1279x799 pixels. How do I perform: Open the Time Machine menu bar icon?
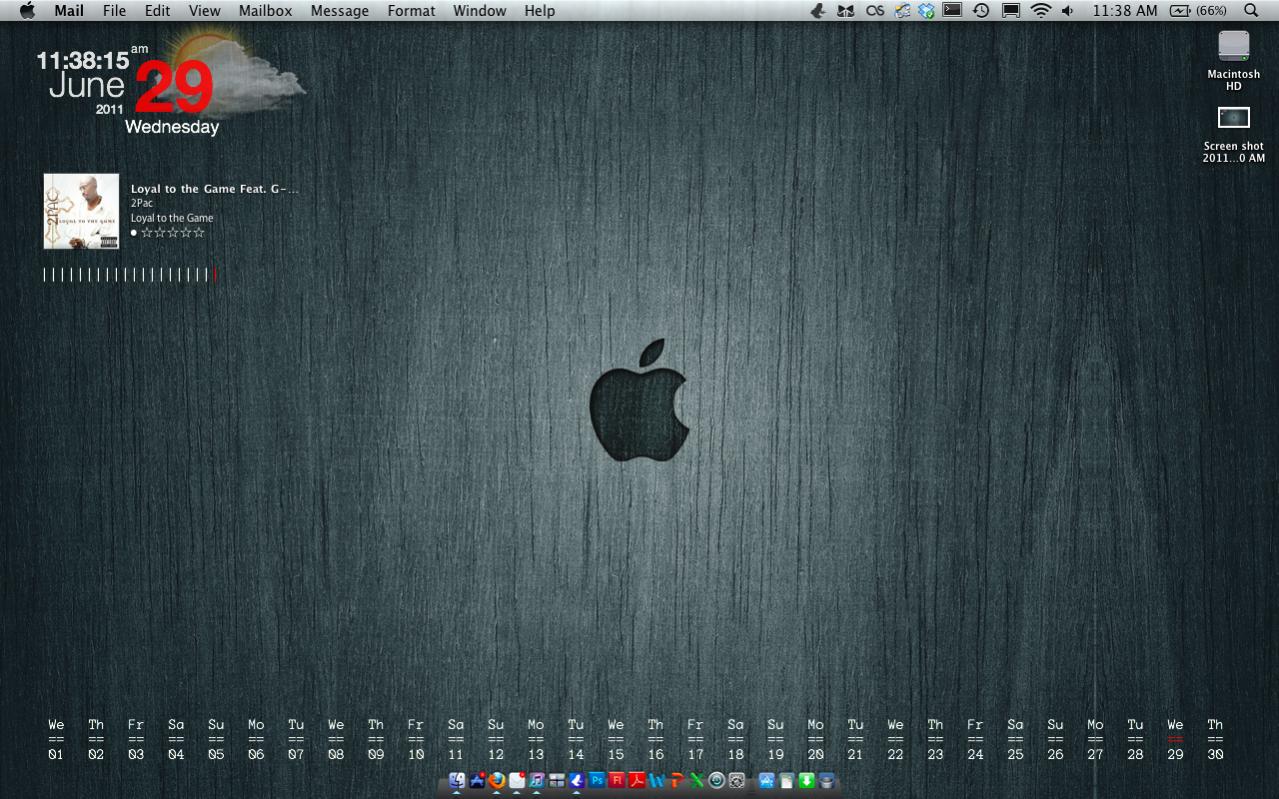click(x=981, y=11)
